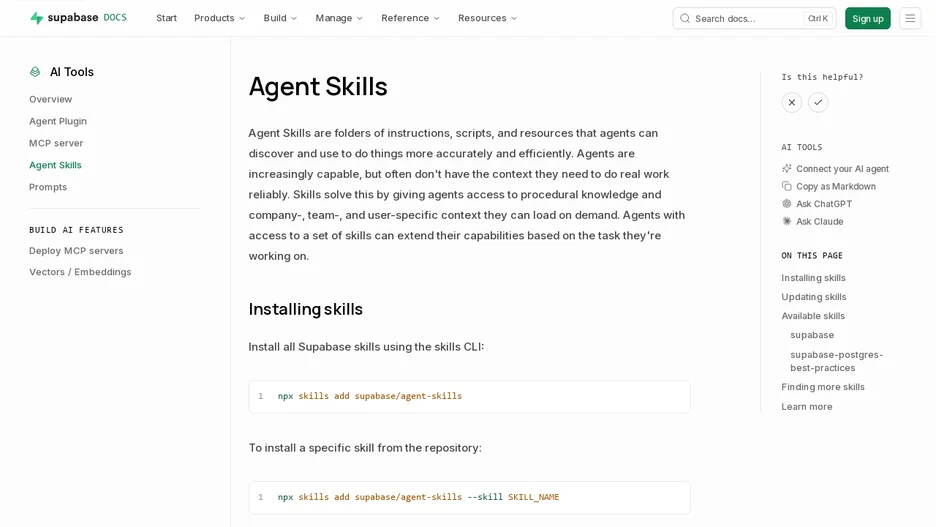The height and width of the screenshot is (527, 936).
Task: Click the AI Tools sidebar title
Action: click(x=72, y=72)
